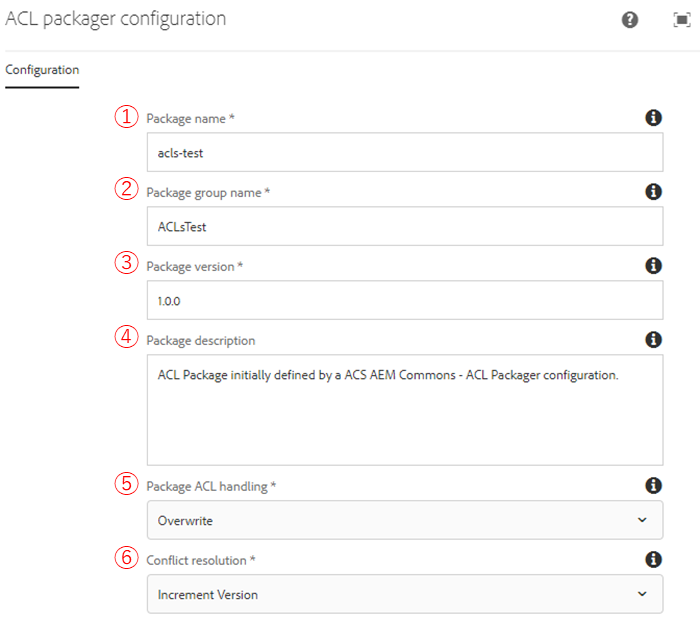The width and height of the screenshot is (700, 621).
Task: Click the ACL packager configuration title
Action: pos(116,19)
